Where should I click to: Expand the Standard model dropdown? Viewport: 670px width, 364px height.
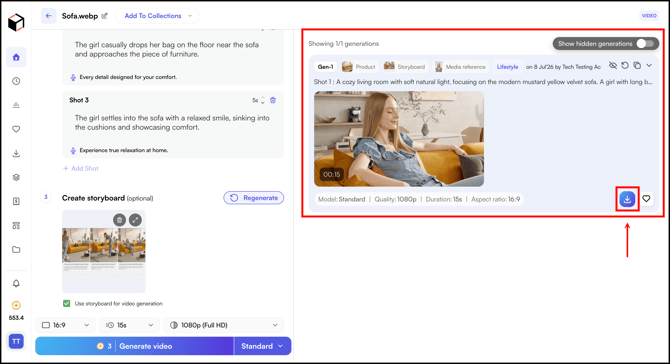tap(262, 346)
